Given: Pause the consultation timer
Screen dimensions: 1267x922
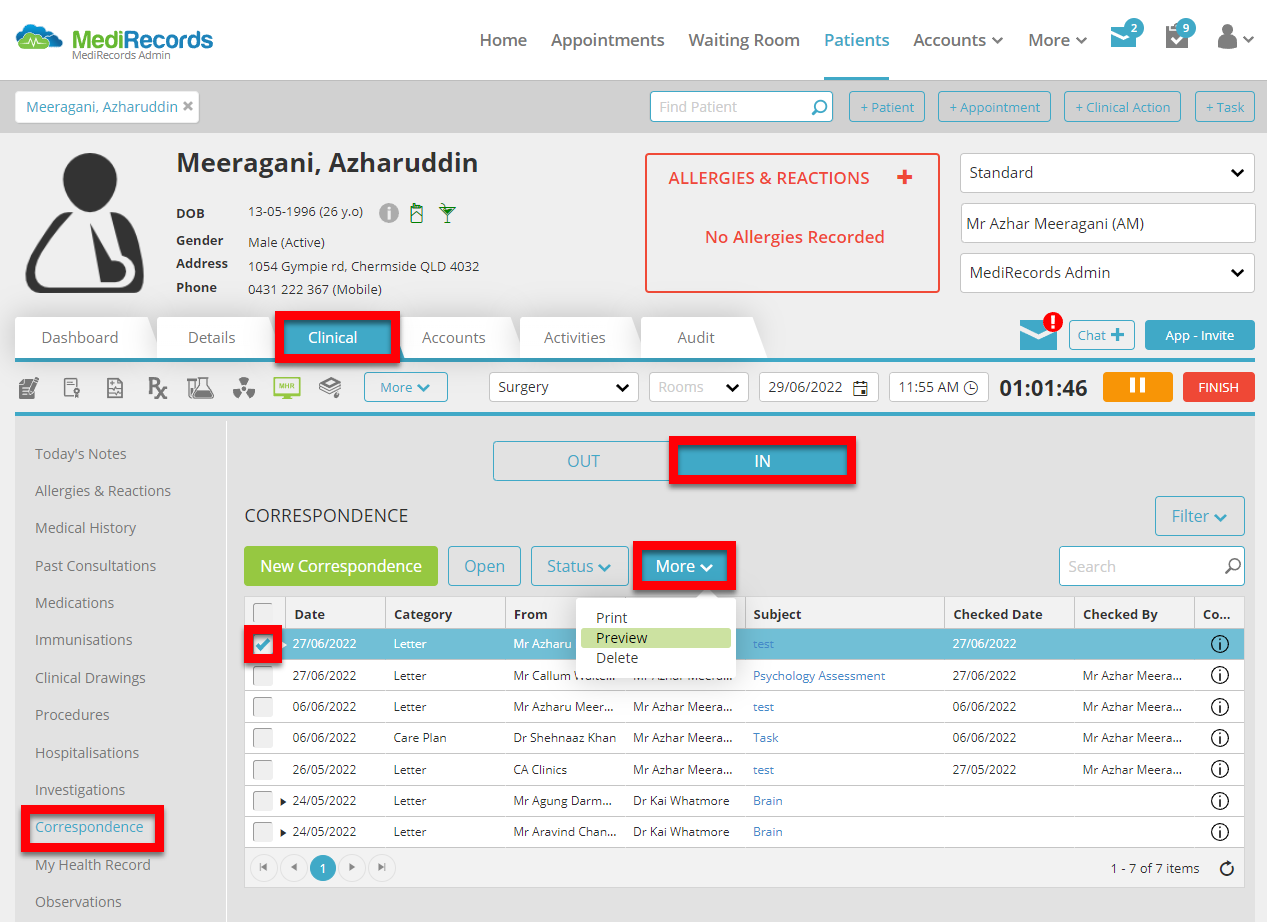Looking at the screenshot, I should point(1137,387).
